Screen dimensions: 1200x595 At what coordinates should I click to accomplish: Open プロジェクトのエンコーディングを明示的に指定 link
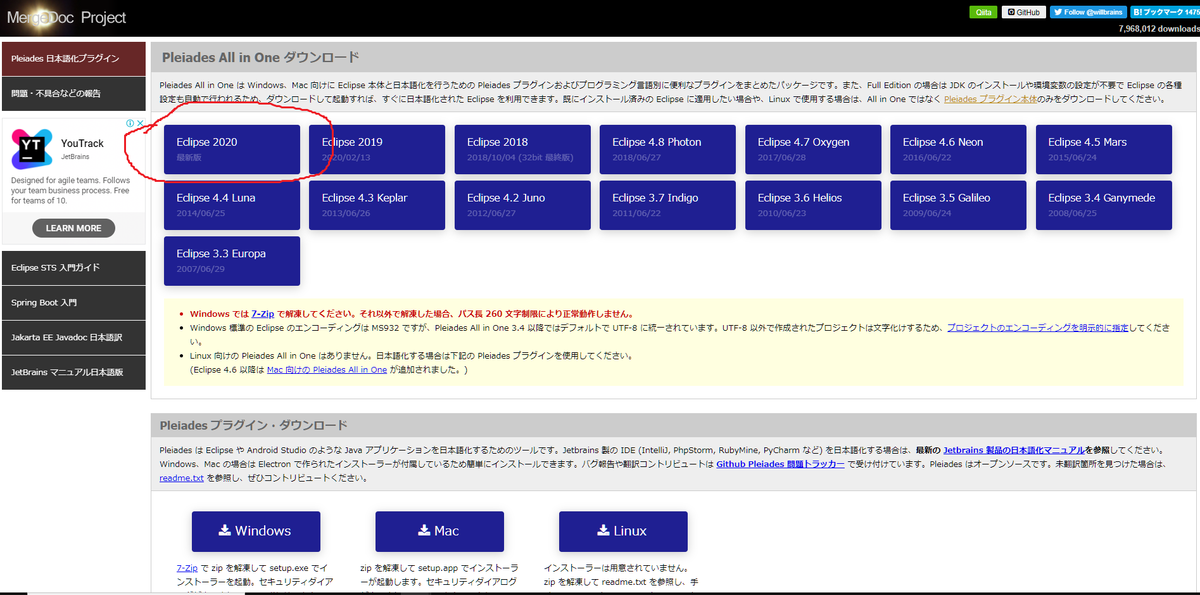(1036, 327)
